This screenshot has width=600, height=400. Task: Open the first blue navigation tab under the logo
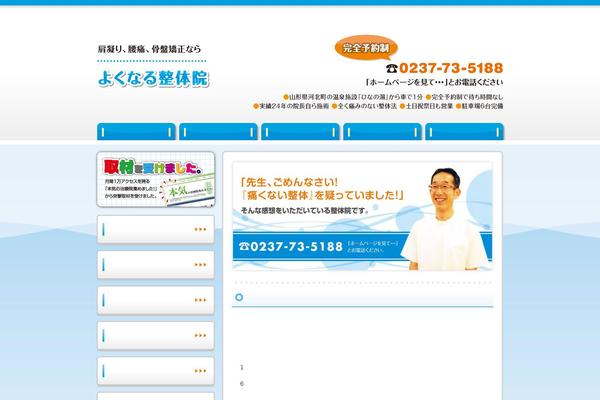136,132
